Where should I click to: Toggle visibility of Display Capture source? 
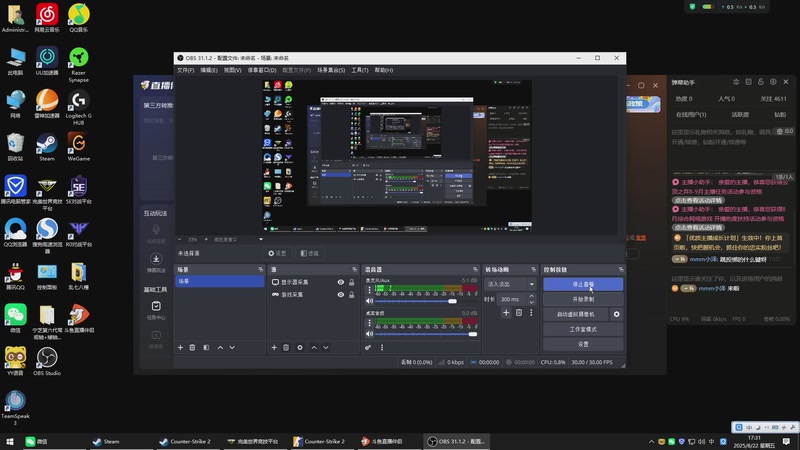tap(341, 282)
